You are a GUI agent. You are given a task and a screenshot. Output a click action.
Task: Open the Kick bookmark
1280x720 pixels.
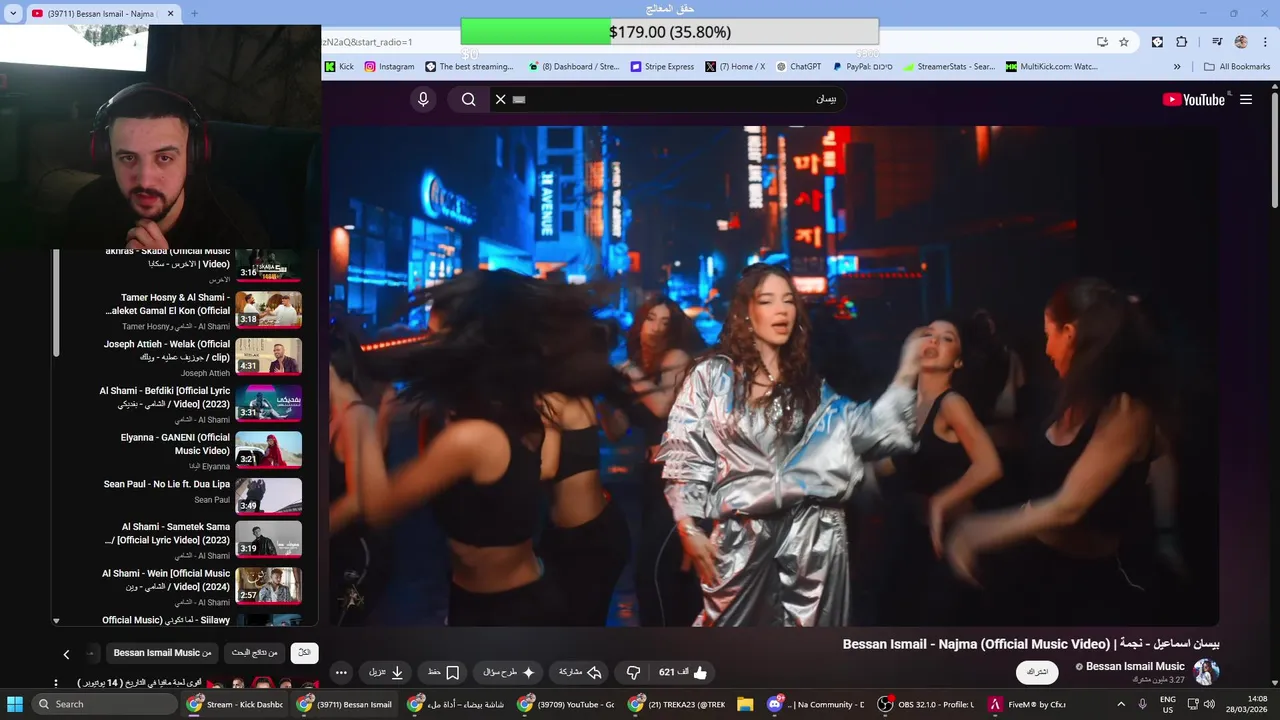[x=339, y=67]
